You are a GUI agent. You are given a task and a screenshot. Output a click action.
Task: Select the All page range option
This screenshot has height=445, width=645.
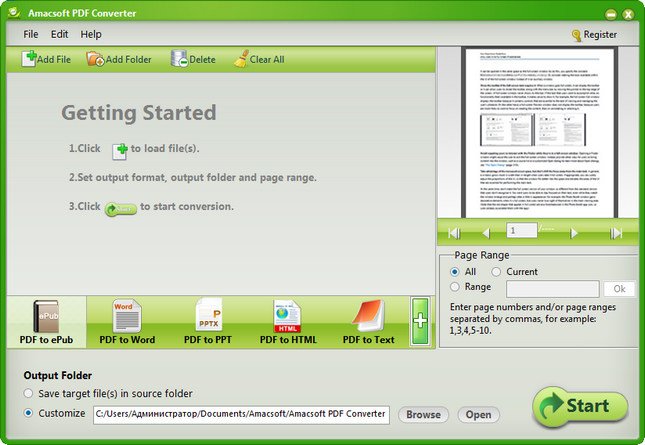coord(455,272)
